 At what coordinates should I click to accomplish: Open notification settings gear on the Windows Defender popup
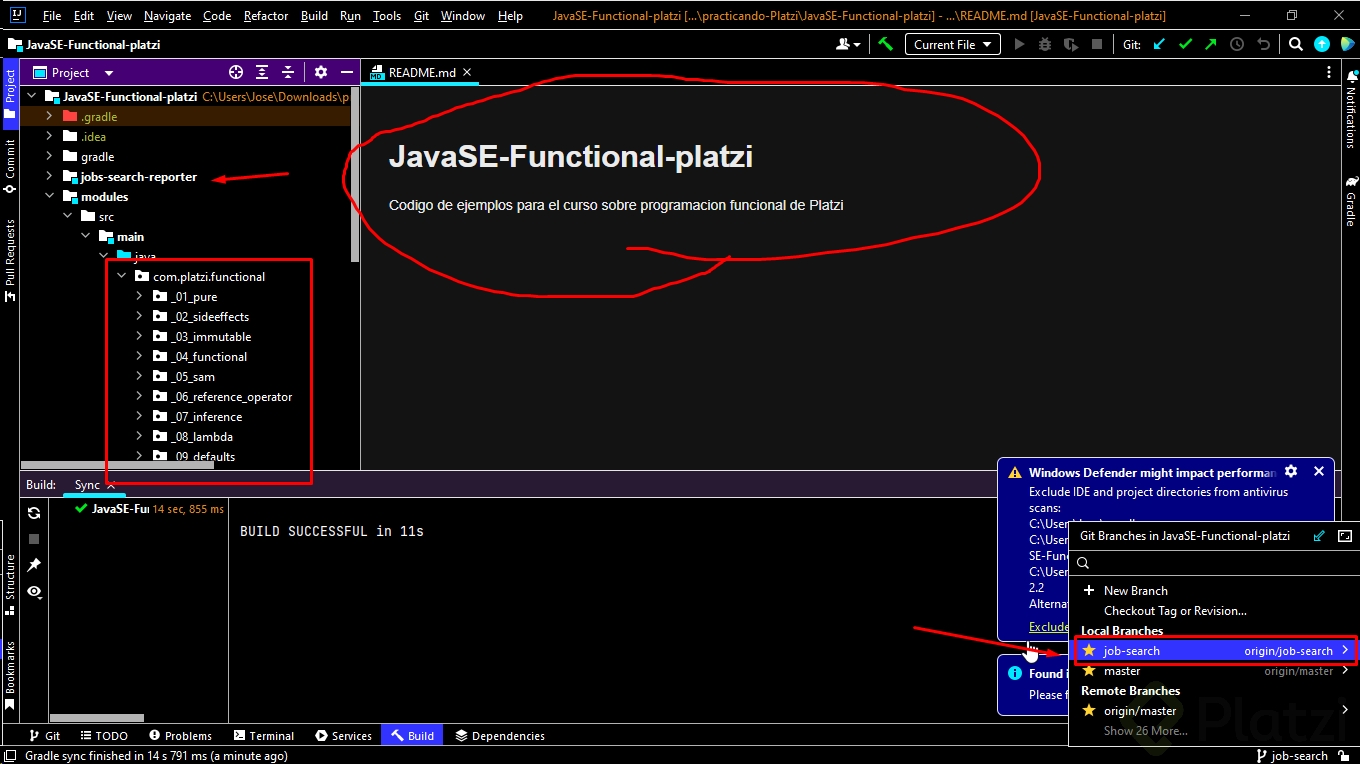(1291, 471)
